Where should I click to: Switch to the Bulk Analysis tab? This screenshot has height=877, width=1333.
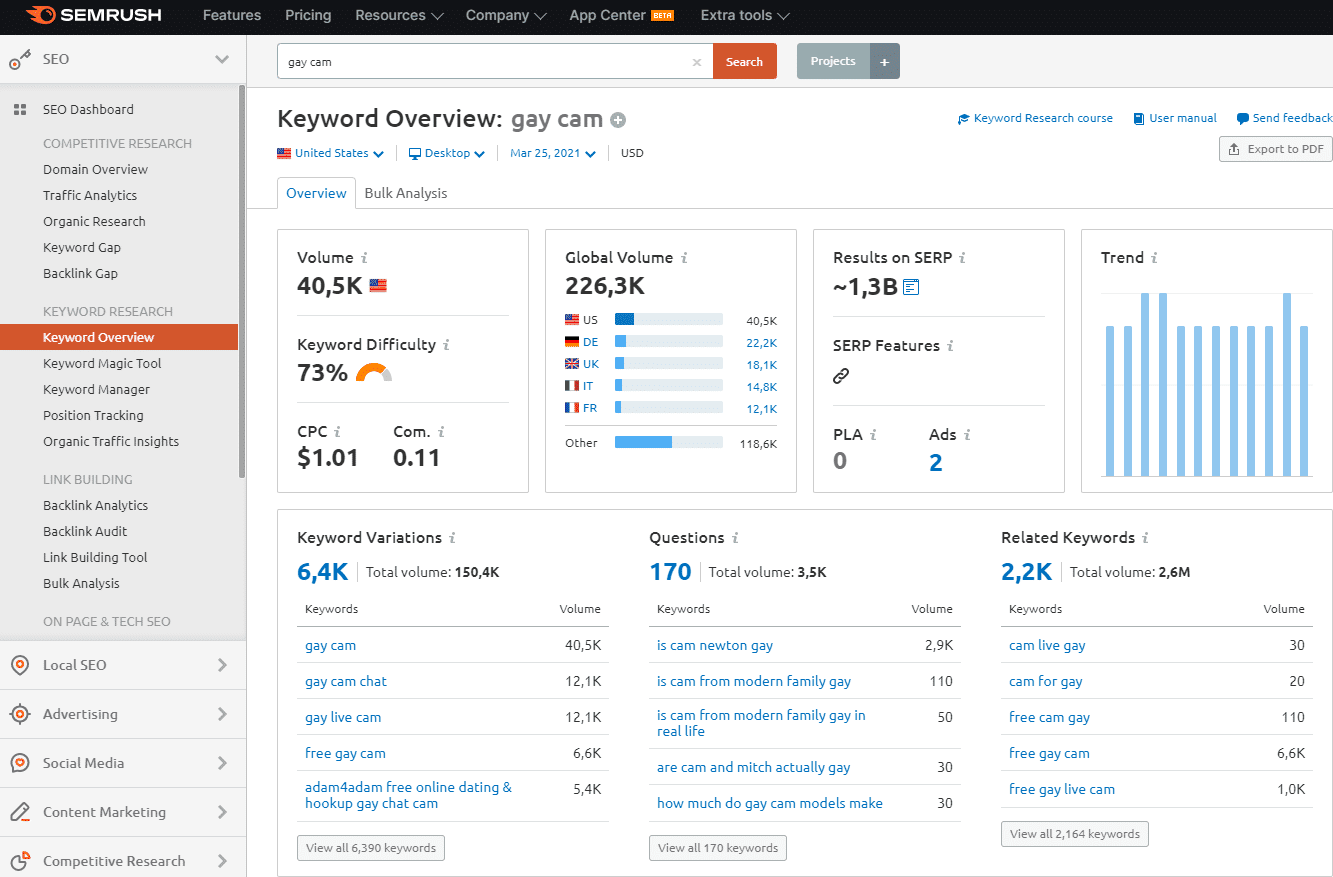point(405,193)
